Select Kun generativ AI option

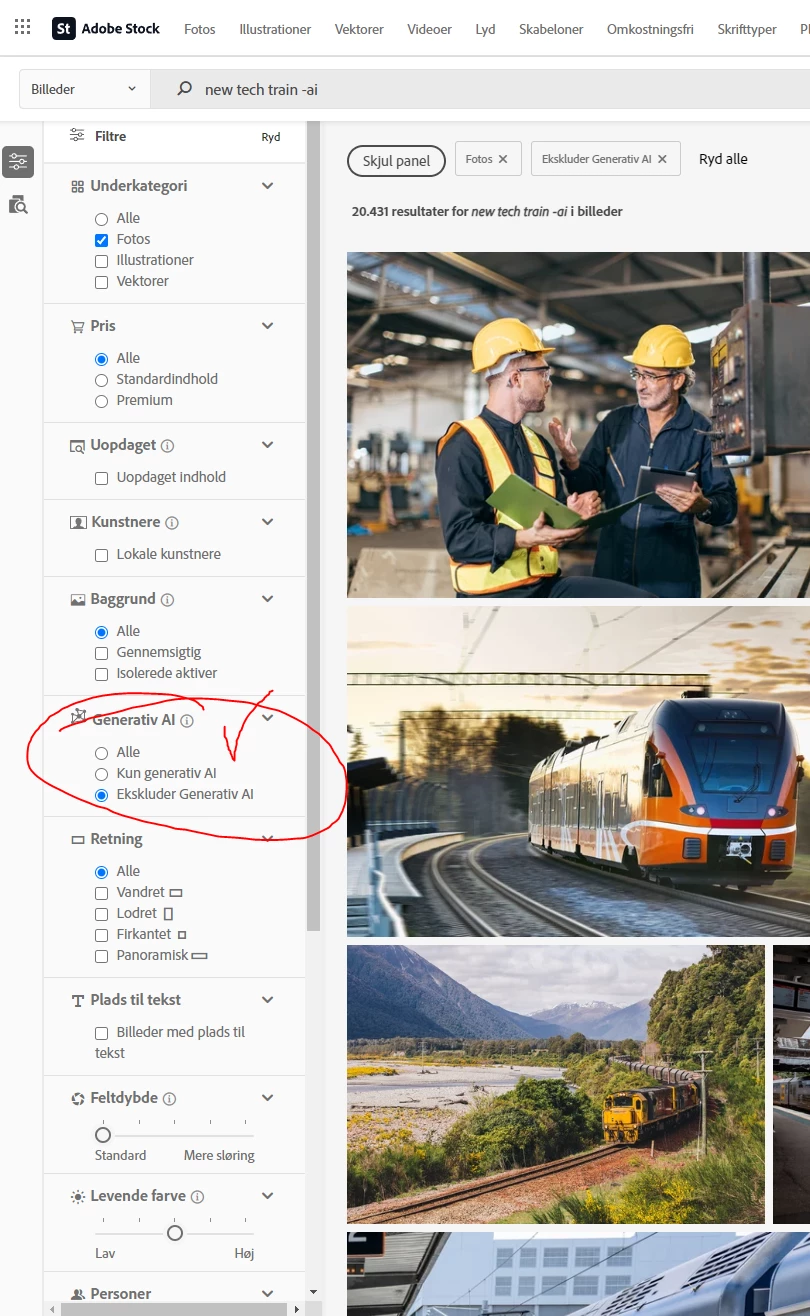point(101,774)
